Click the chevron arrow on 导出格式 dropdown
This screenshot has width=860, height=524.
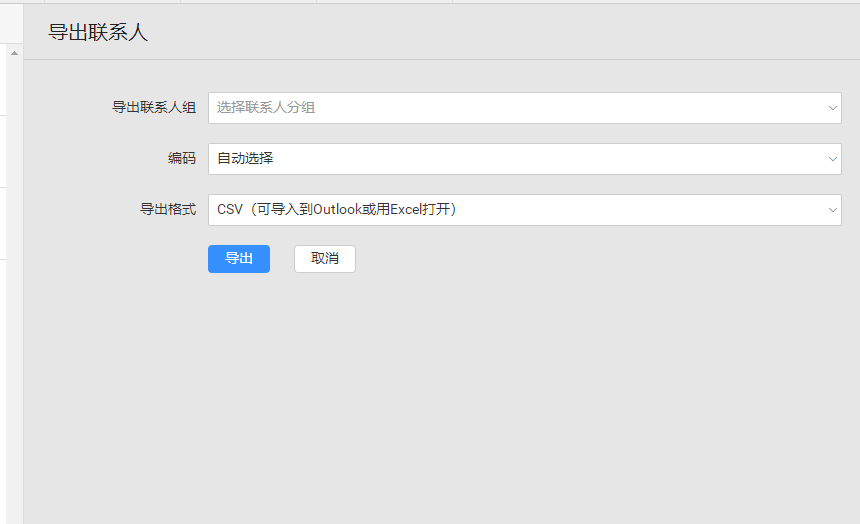pyautogui.click(x=832, y=210)
